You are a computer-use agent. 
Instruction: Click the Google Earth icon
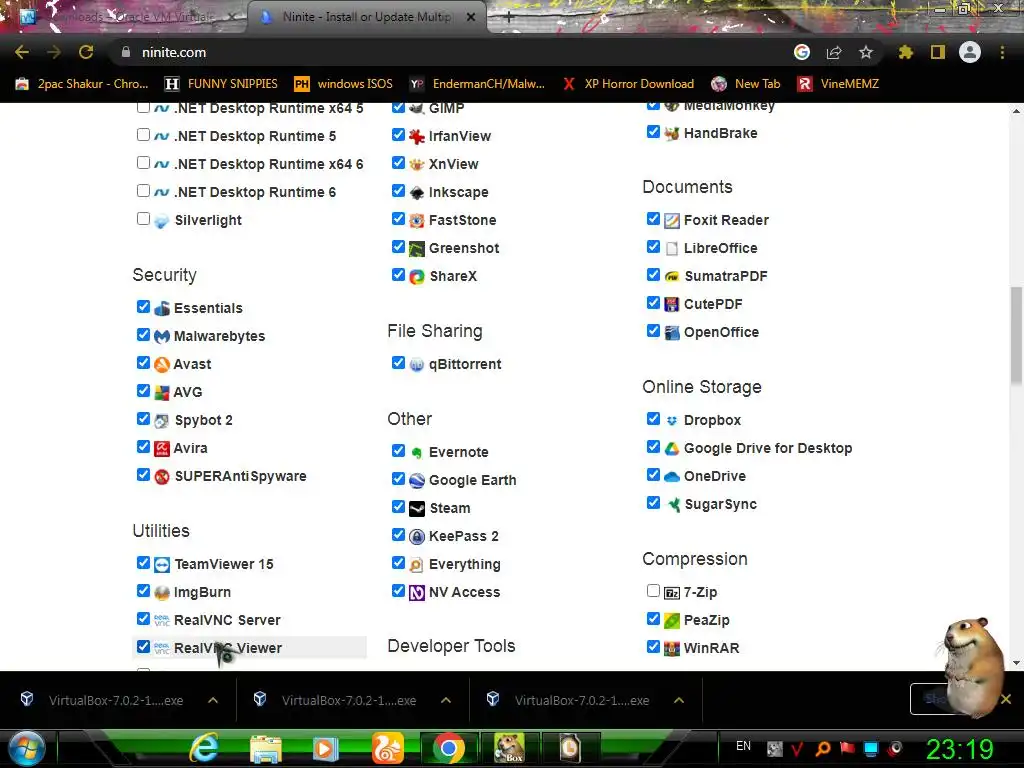(417, 481)
